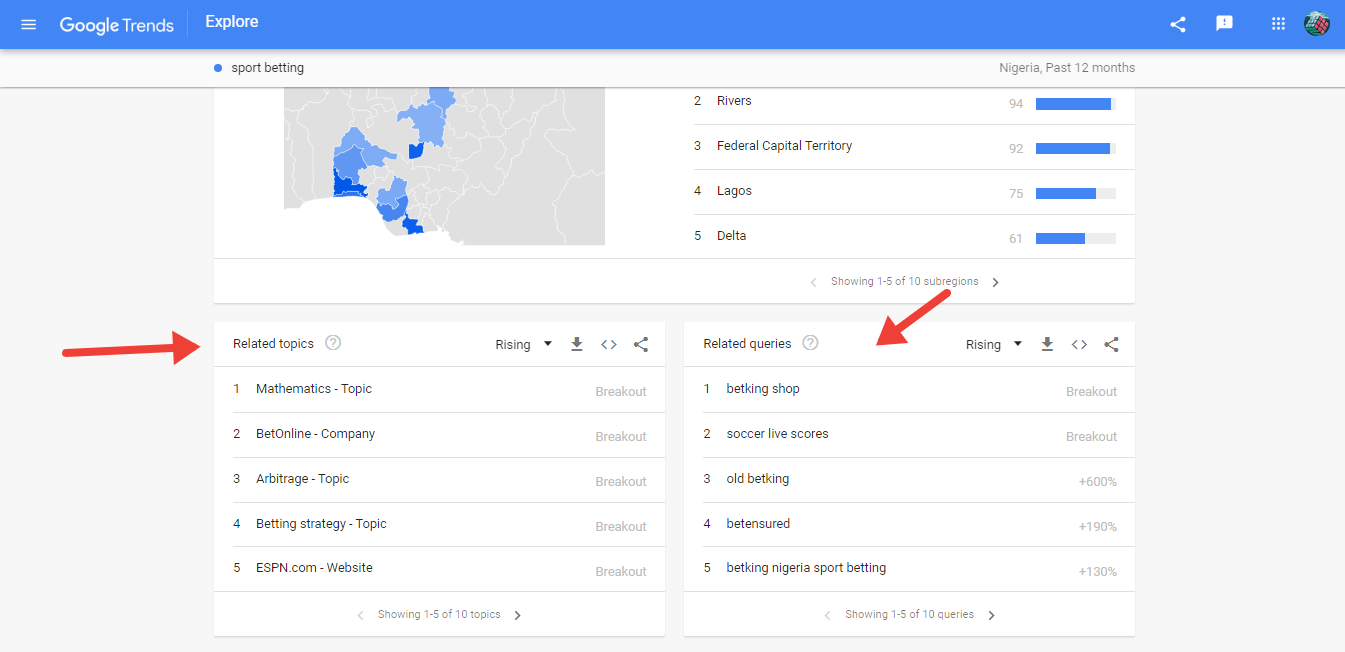Click the Delta interest bar
The image size is (1345, 652).
pyautogui.click(x=1076, y=239)
